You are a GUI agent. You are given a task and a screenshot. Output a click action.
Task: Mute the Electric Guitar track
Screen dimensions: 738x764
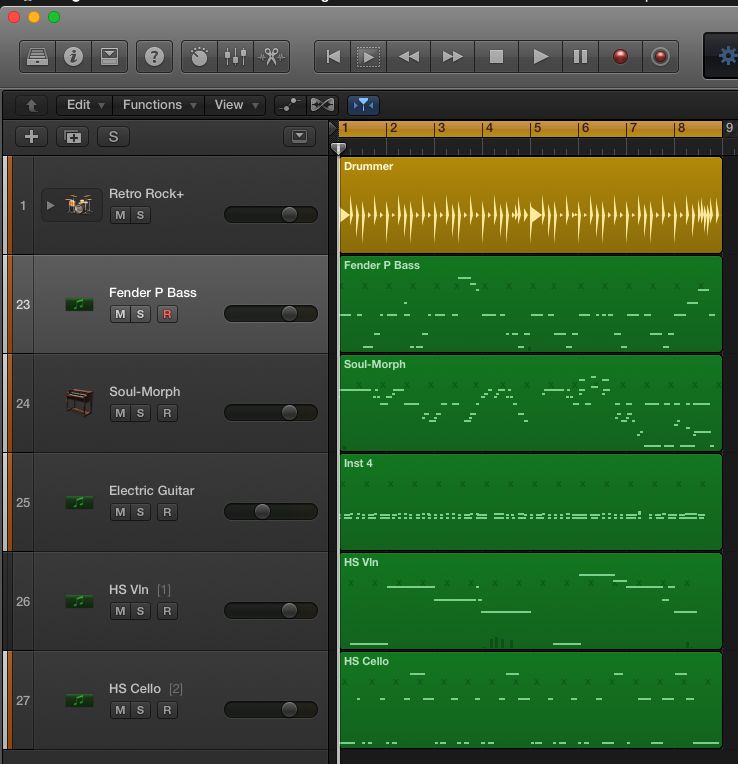tap(120, 512)
